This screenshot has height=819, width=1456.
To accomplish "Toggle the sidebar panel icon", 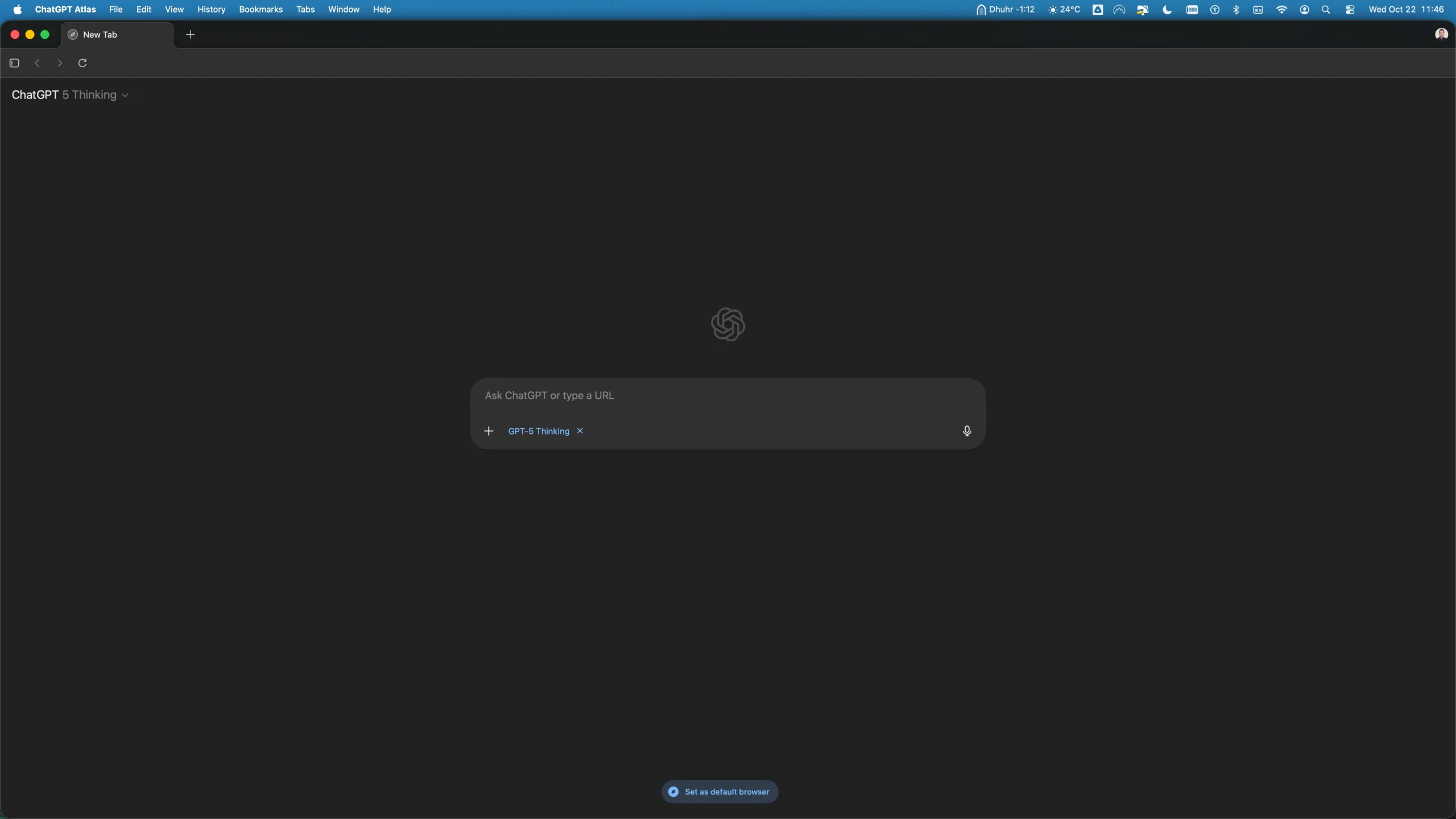I will point(15,63).
